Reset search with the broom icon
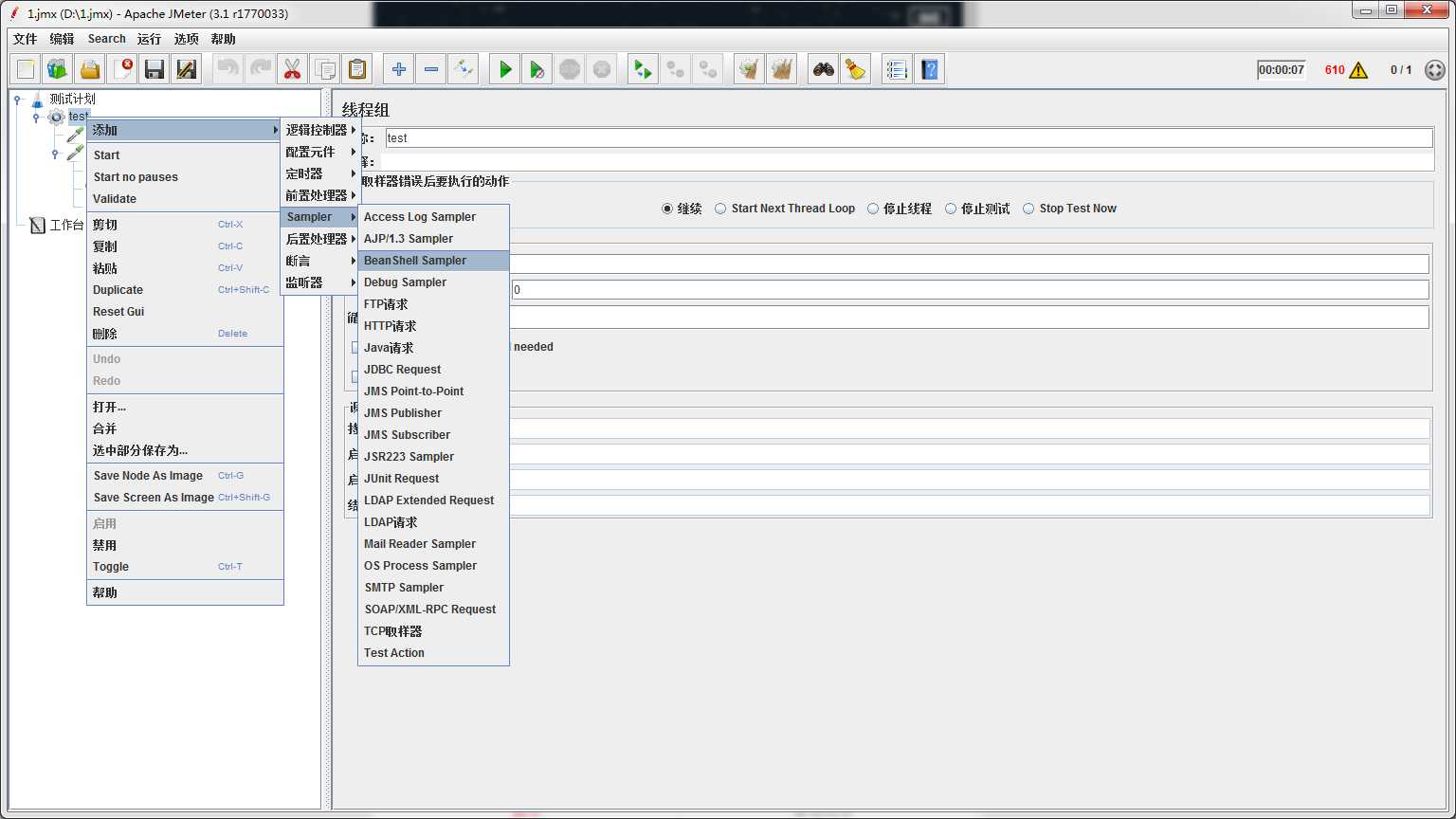 [856, 69]
